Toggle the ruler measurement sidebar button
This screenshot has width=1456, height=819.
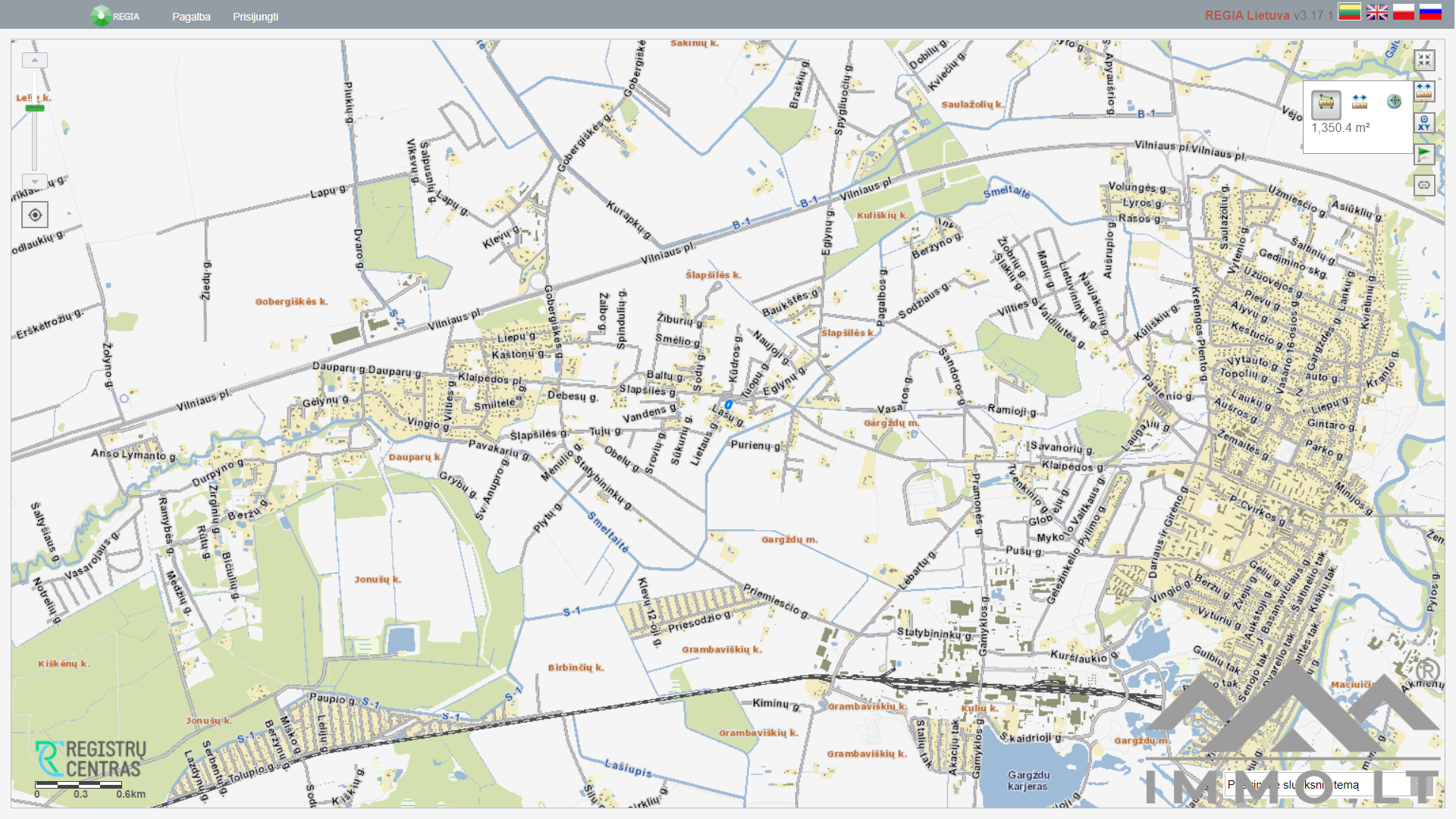click(1424, 91)
